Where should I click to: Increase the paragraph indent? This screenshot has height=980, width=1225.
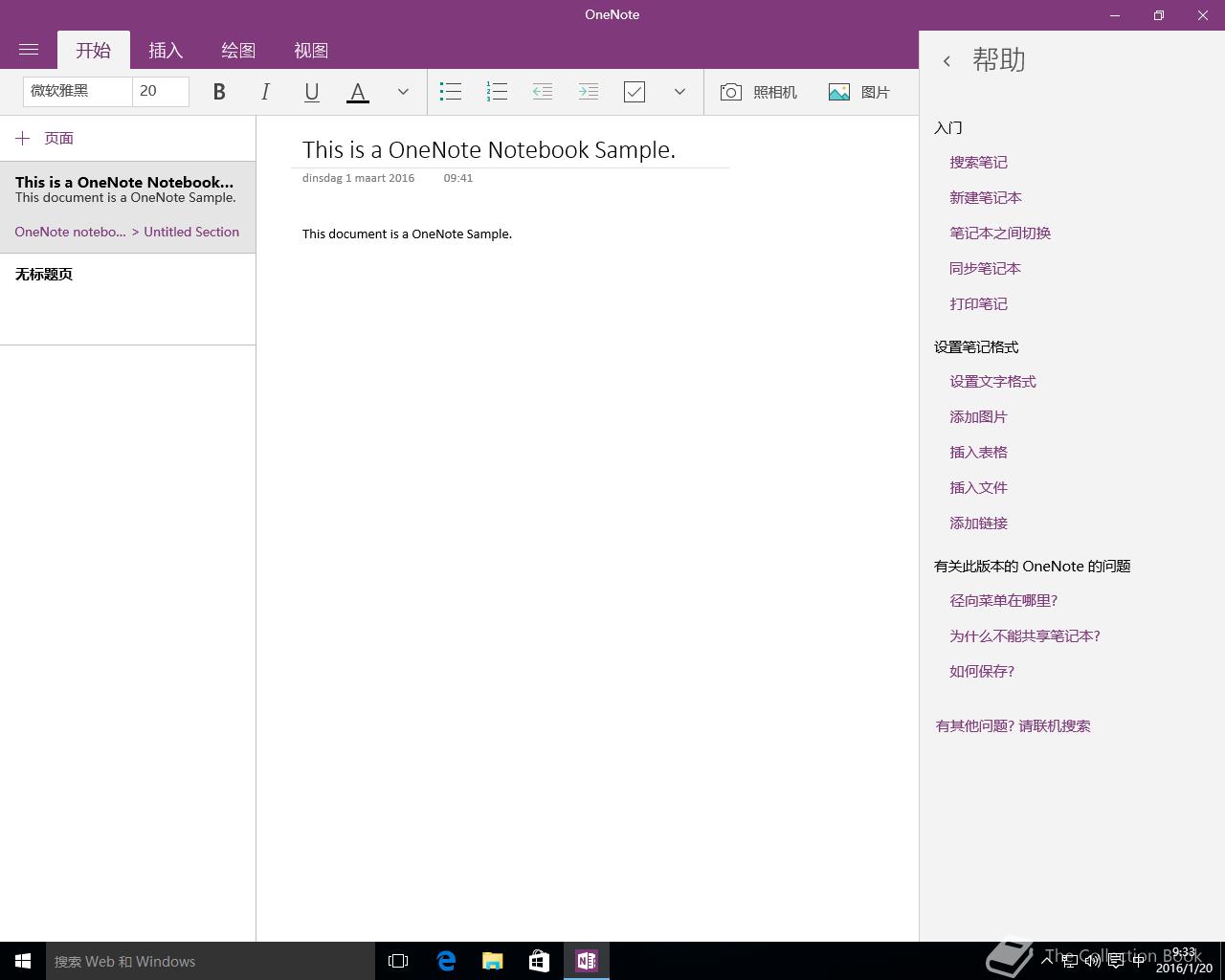tap(589, 92)
